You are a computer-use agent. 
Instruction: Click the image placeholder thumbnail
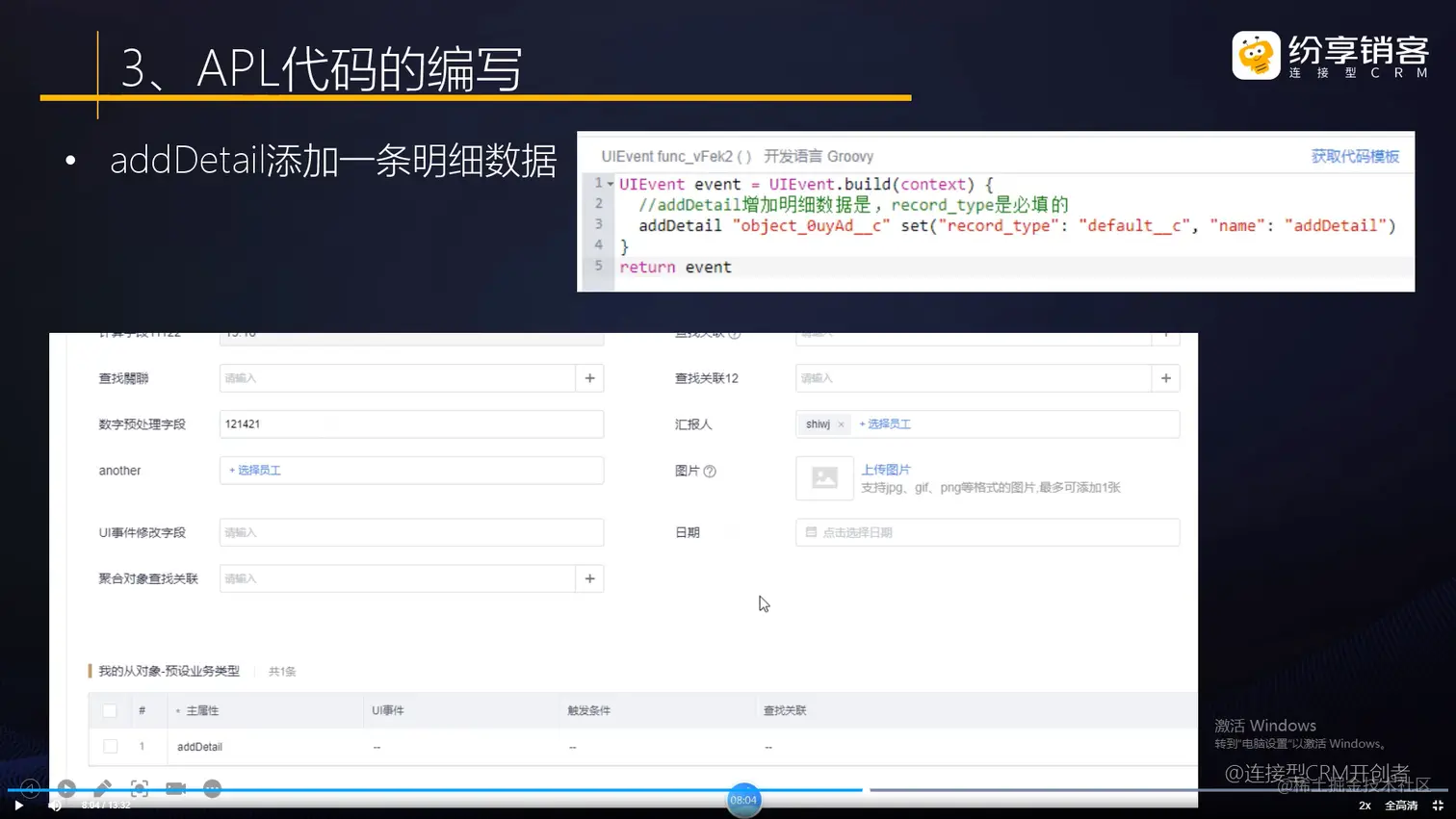tap(824, 478)
